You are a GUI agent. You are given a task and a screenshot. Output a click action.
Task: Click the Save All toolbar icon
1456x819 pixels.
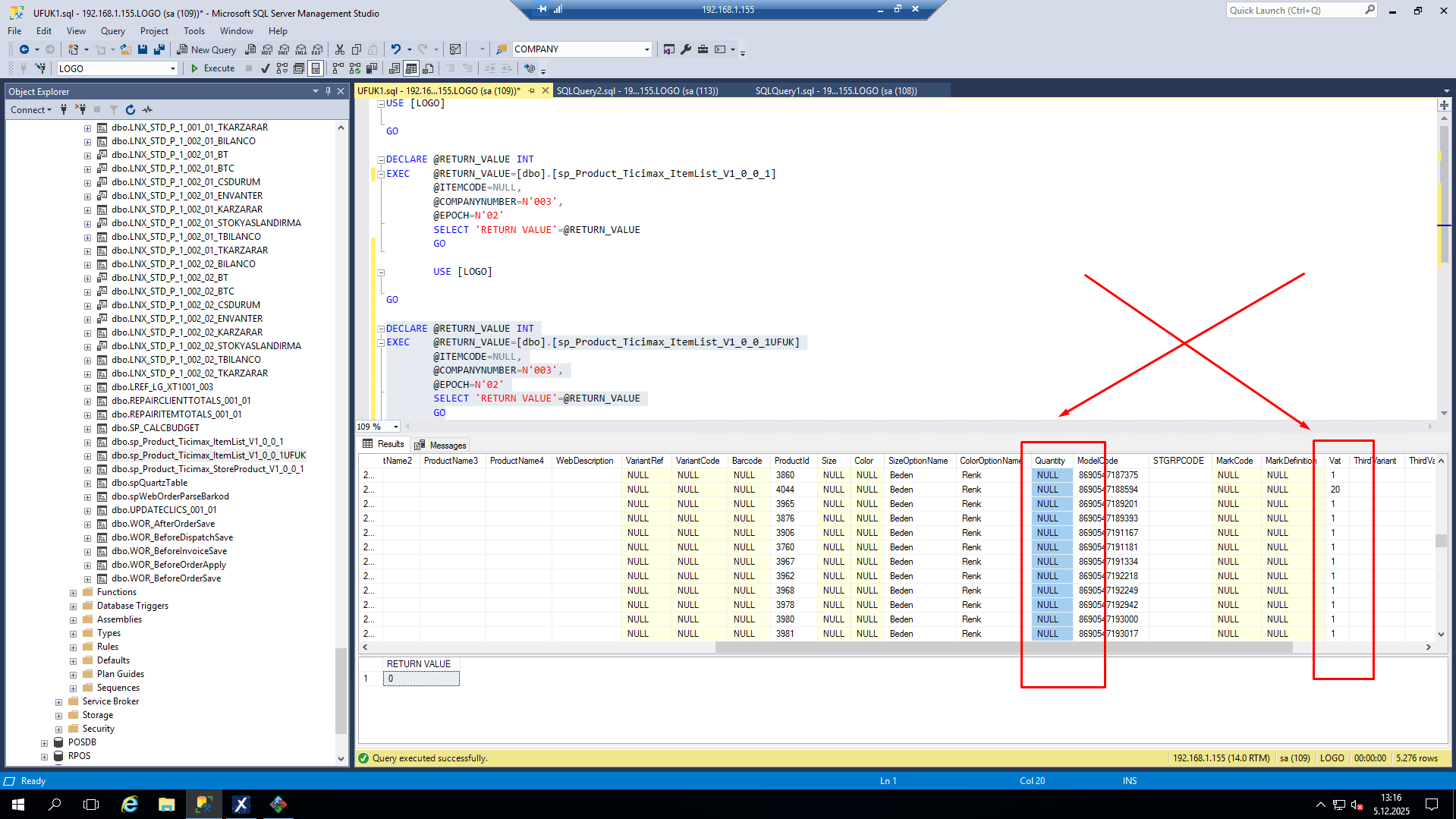point(159,49)
